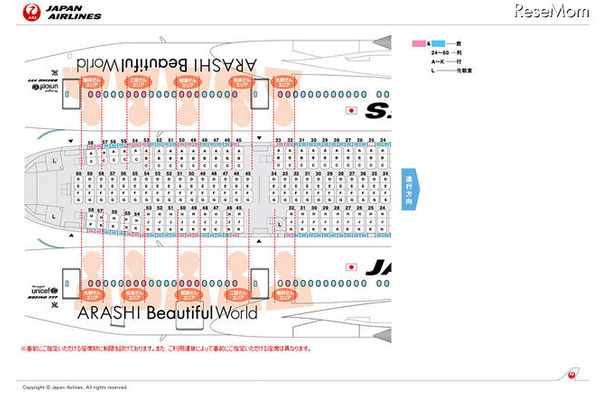Select the 松本さん area label on upper fuselage
610x400 pixels.
coord(241,82)
